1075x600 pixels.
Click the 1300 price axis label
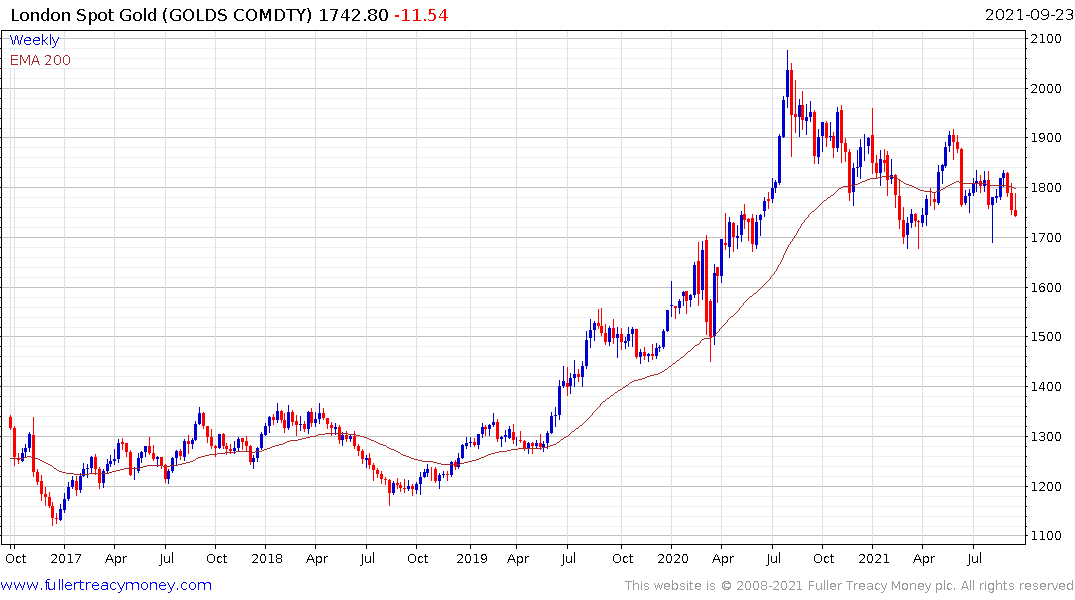coord(1046,437)
